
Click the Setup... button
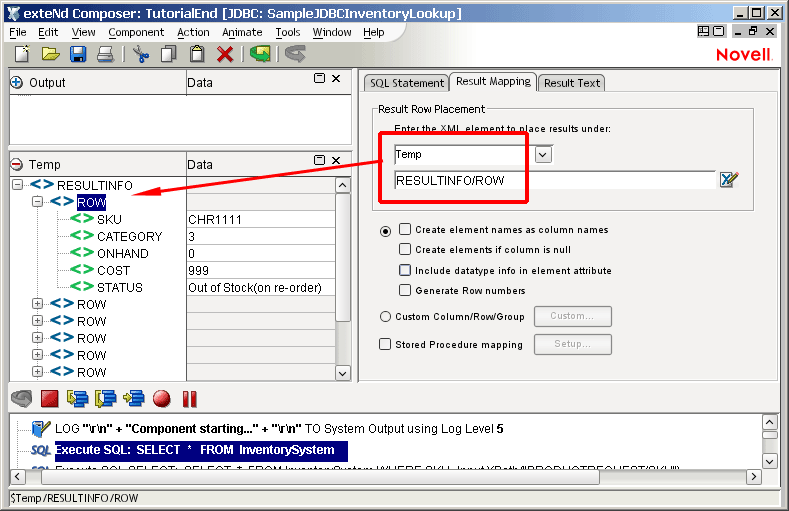pos(573,344)
